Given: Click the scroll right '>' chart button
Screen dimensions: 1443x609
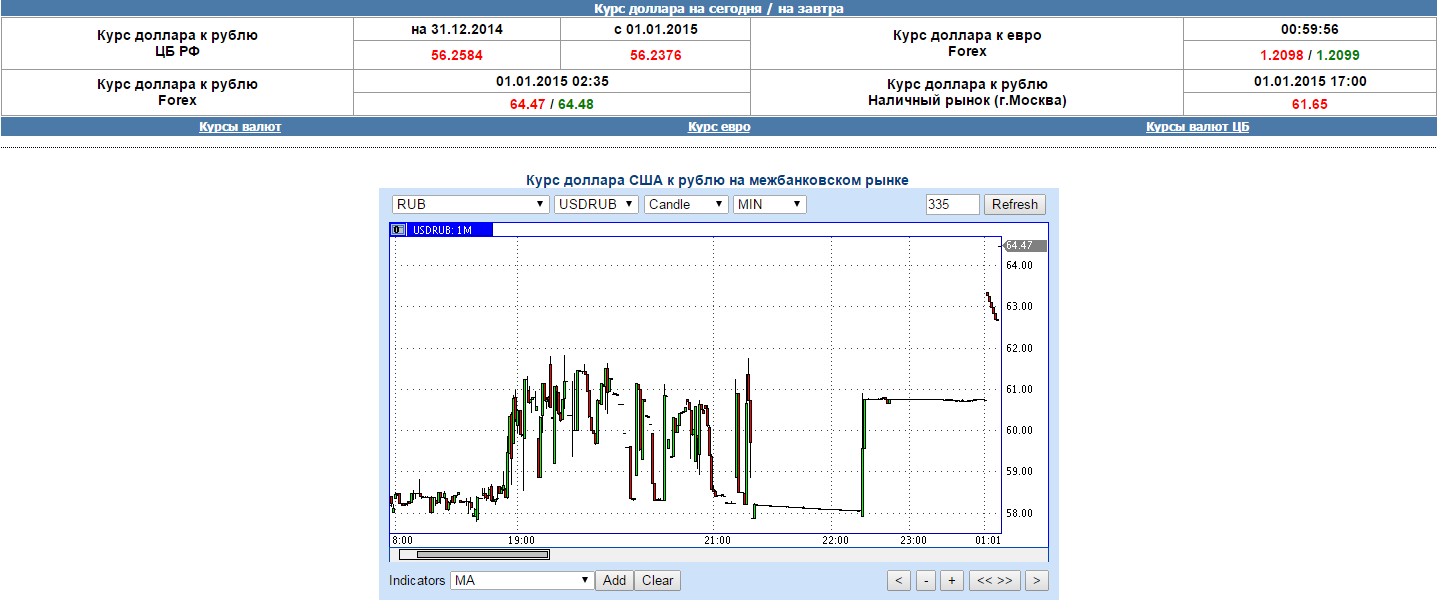Looking at the screenshot, I should (1037, 580).
